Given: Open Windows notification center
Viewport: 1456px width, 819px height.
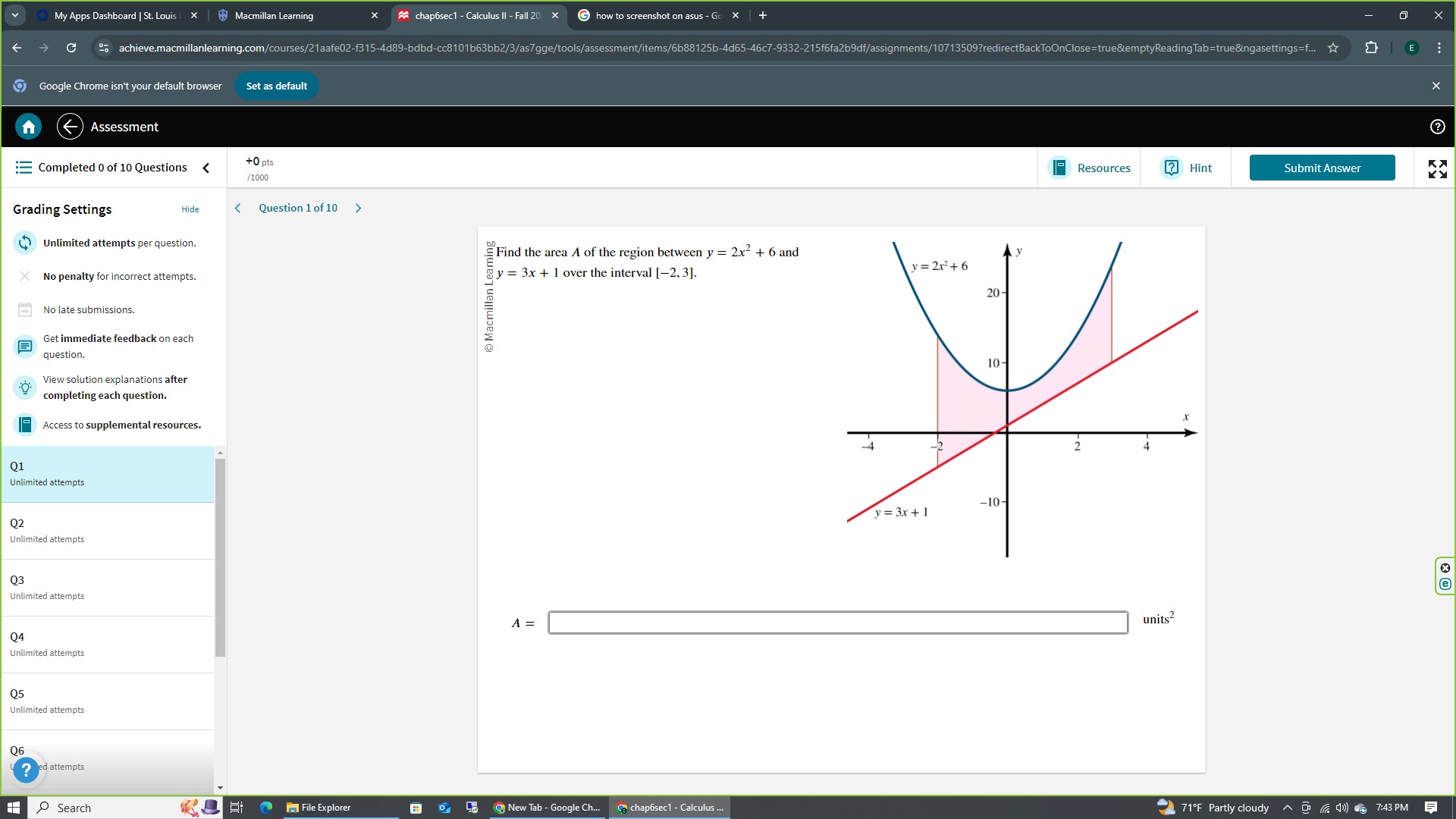Looking at the screenshot, I should [x=1431, y=808].
